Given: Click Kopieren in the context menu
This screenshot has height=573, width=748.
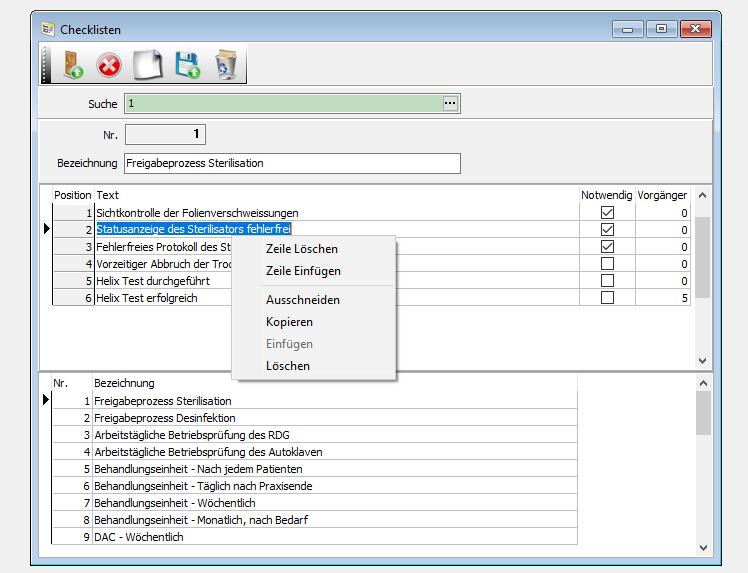Looking at the screenshot, I should tap(289, 322).
